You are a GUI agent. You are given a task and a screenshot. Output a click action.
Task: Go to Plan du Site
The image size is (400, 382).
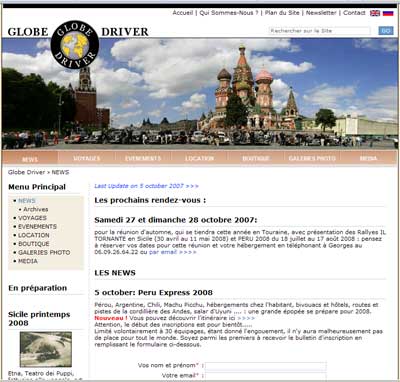[x=282, y=13]
